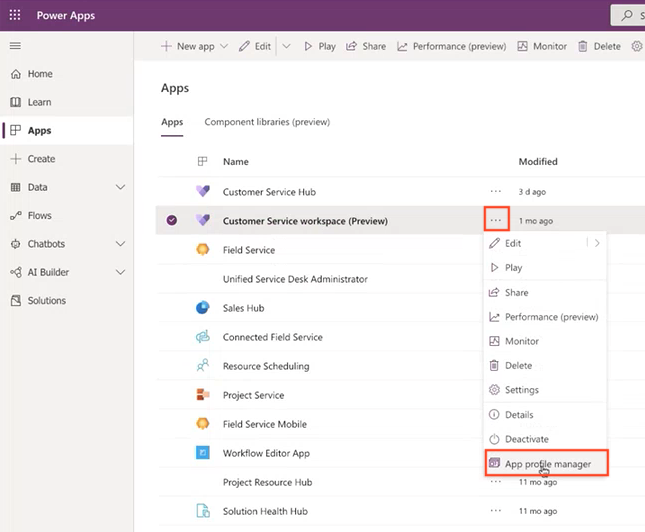The height and width of the screenshot is (532, 645).
Task: Open Solution Health Hub app
Action: 265,511
